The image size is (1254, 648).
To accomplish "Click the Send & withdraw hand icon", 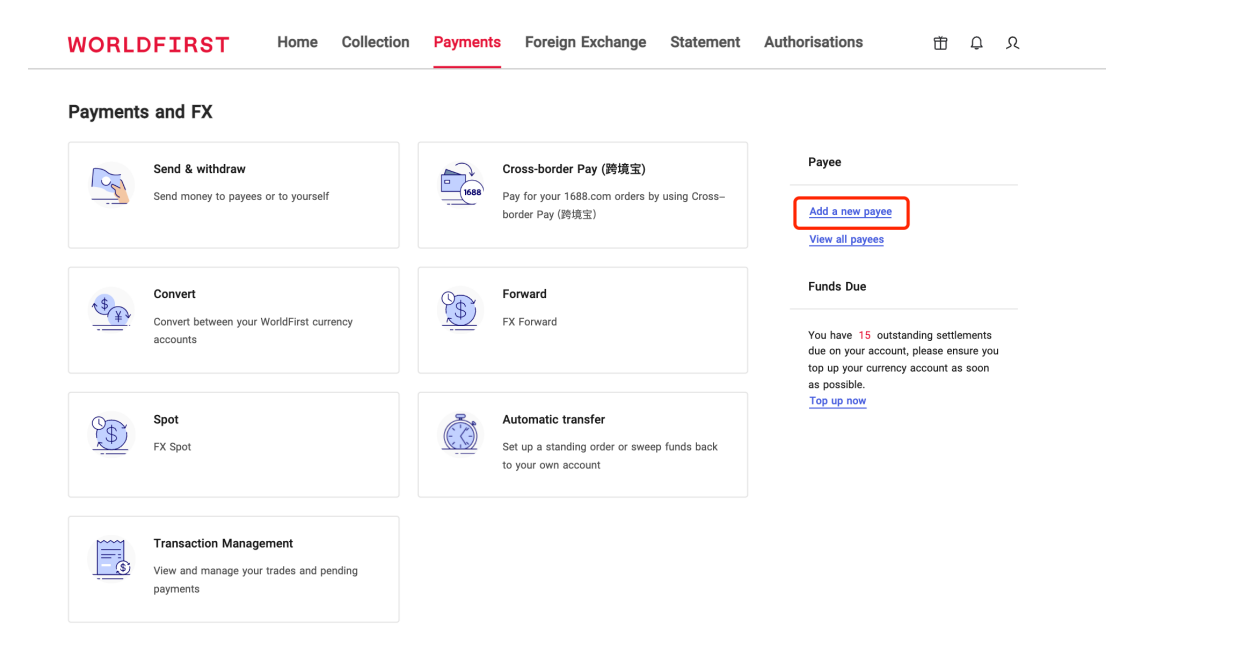I will click(x=111, y=185).
